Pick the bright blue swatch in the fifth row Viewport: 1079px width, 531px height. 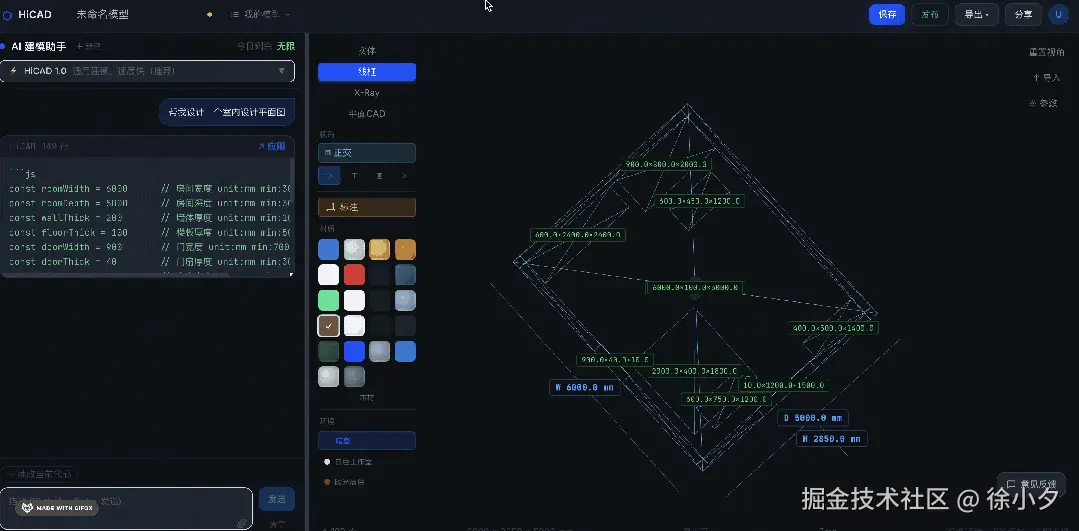354,351
